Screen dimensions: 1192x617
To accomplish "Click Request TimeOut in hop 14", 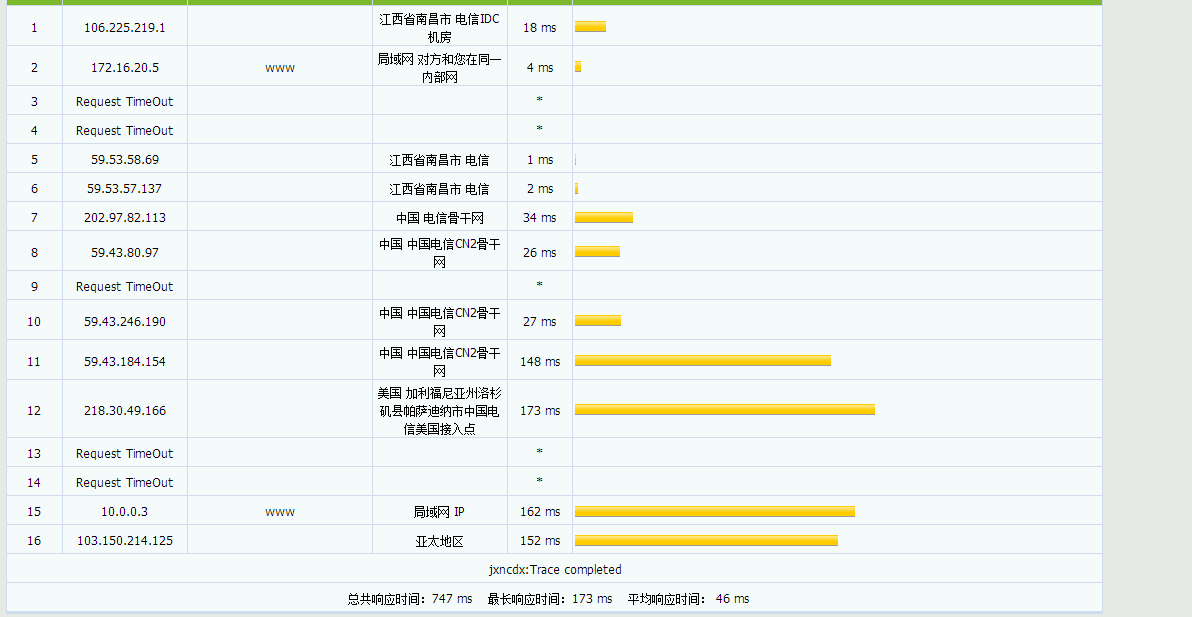I will point(125,483).
